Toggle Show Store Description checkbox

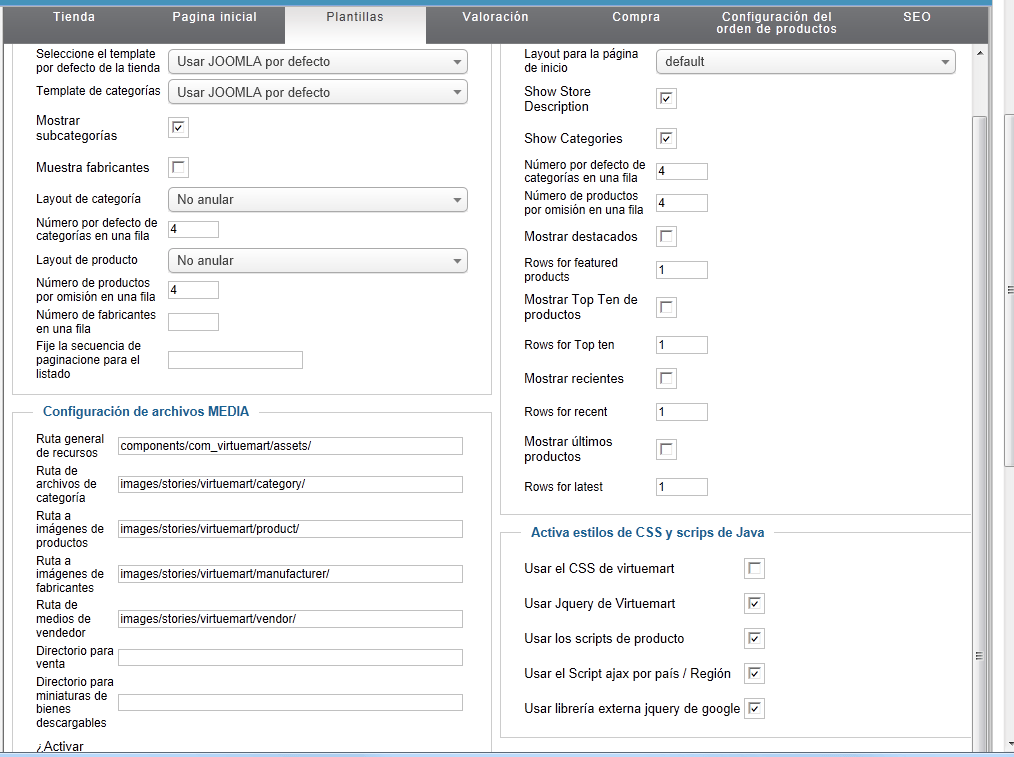point(666,98)
